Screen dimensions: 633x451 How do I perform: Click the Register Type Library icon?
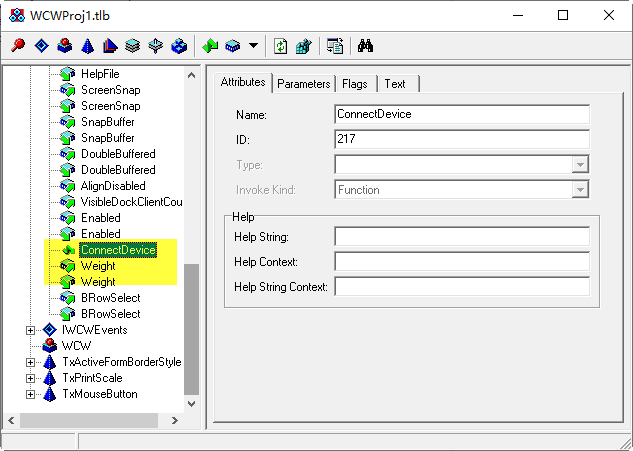click(x=303, y=46)
